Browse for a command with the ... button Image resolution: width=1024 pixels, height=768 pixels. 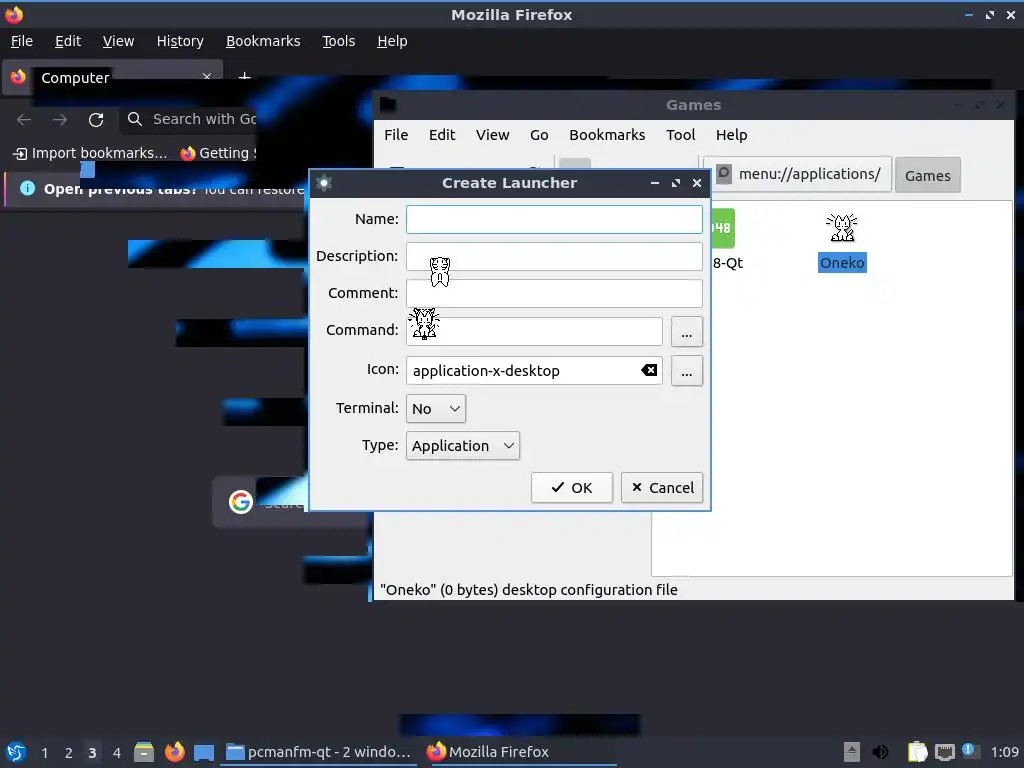(686, 332)
